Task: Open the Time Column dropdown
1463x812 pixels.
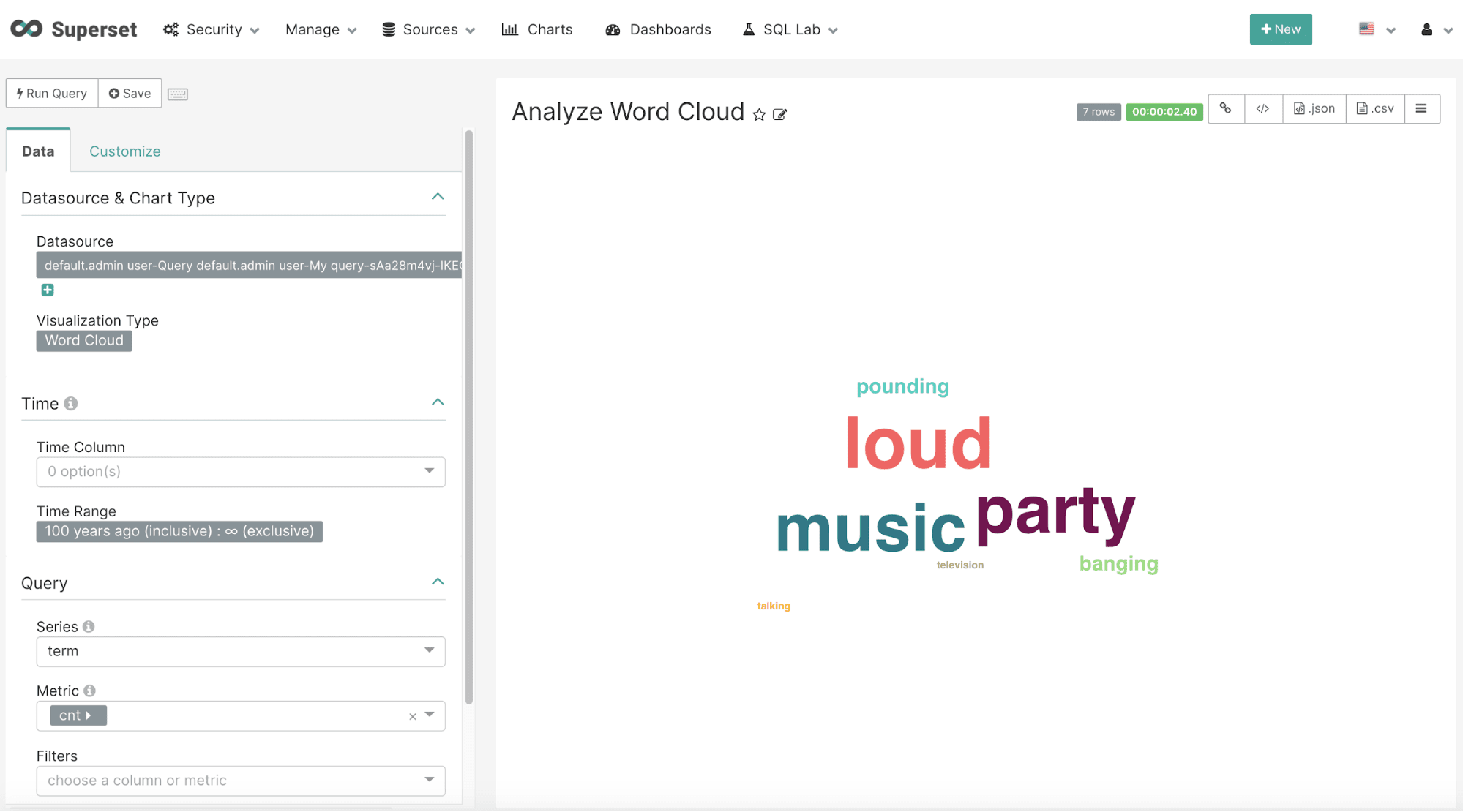Action: pos(241,471)
